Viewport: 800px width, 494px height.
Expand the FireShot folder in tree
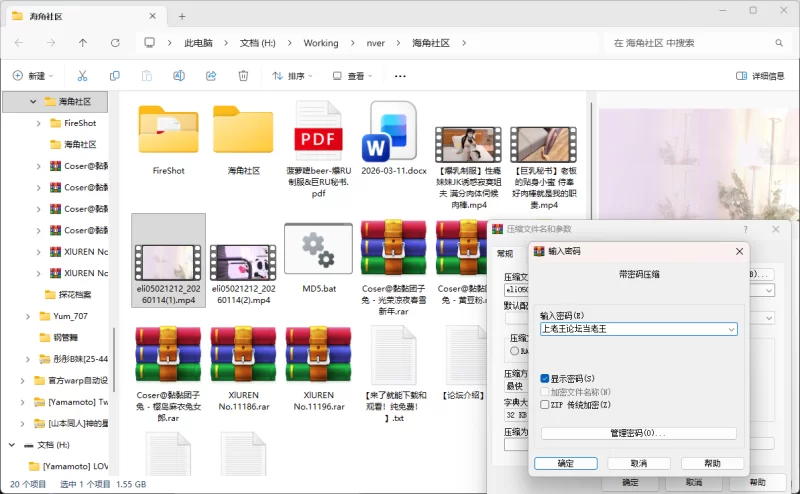pos(39,123)
